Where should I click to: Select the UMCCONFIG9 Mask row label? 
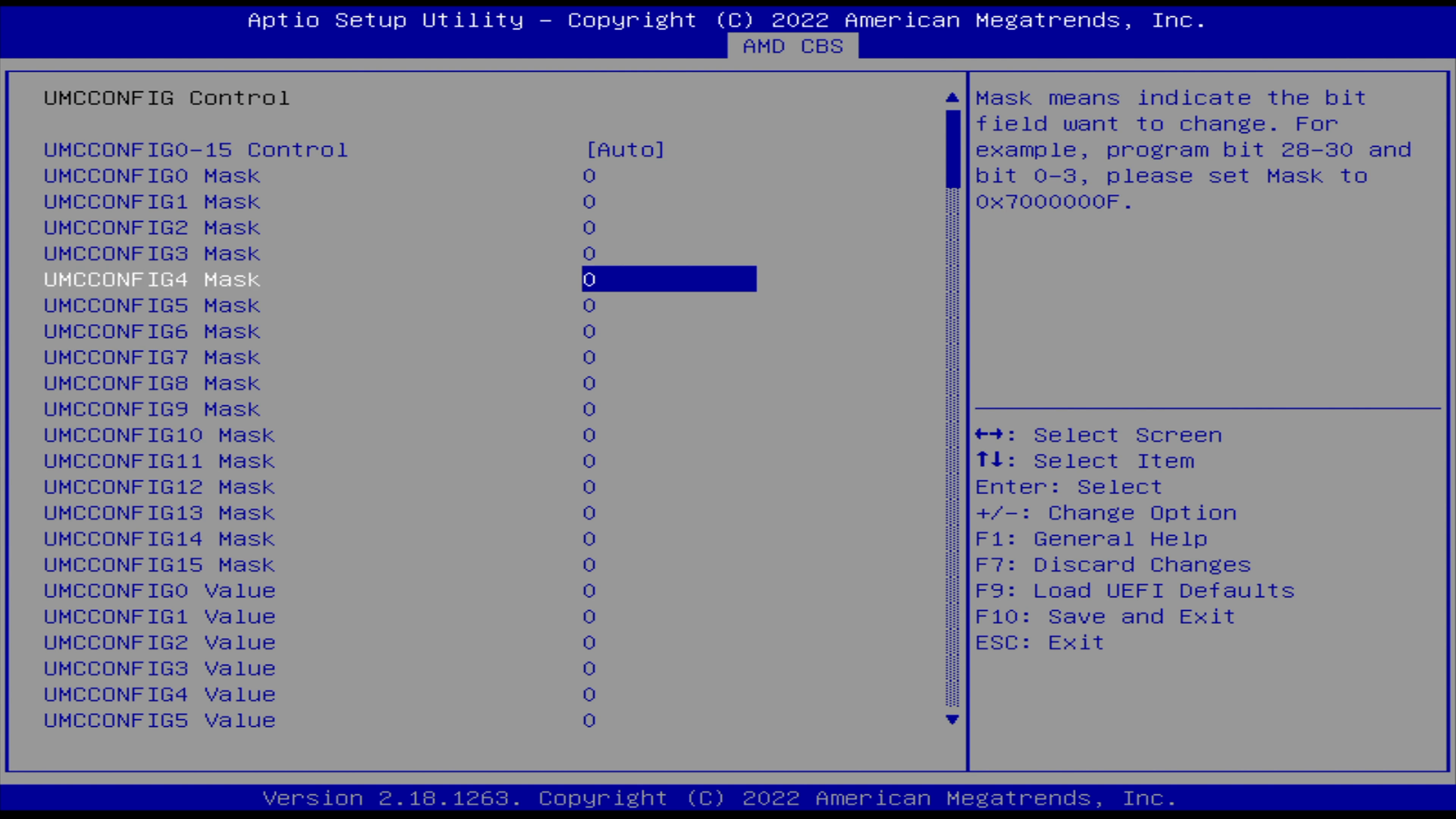coord(152,409)
